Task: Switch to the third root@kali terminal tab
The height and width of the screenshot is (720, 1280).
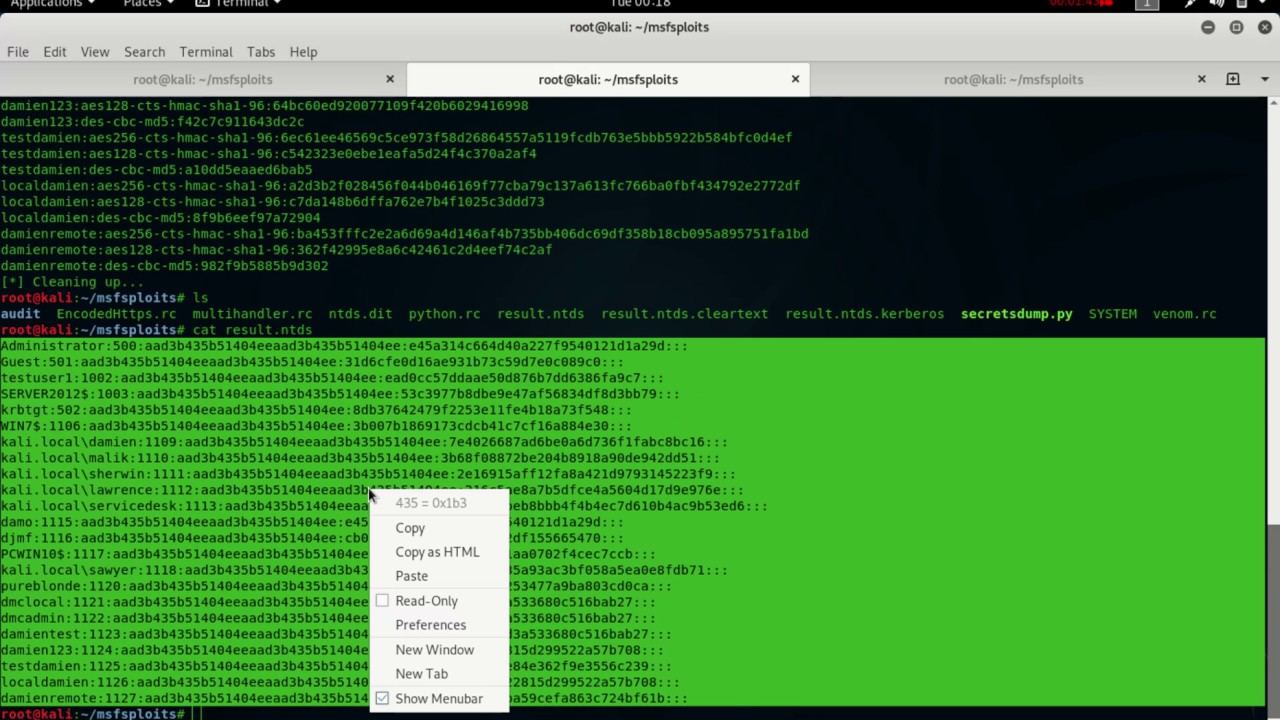Action: click(1013, 79)
